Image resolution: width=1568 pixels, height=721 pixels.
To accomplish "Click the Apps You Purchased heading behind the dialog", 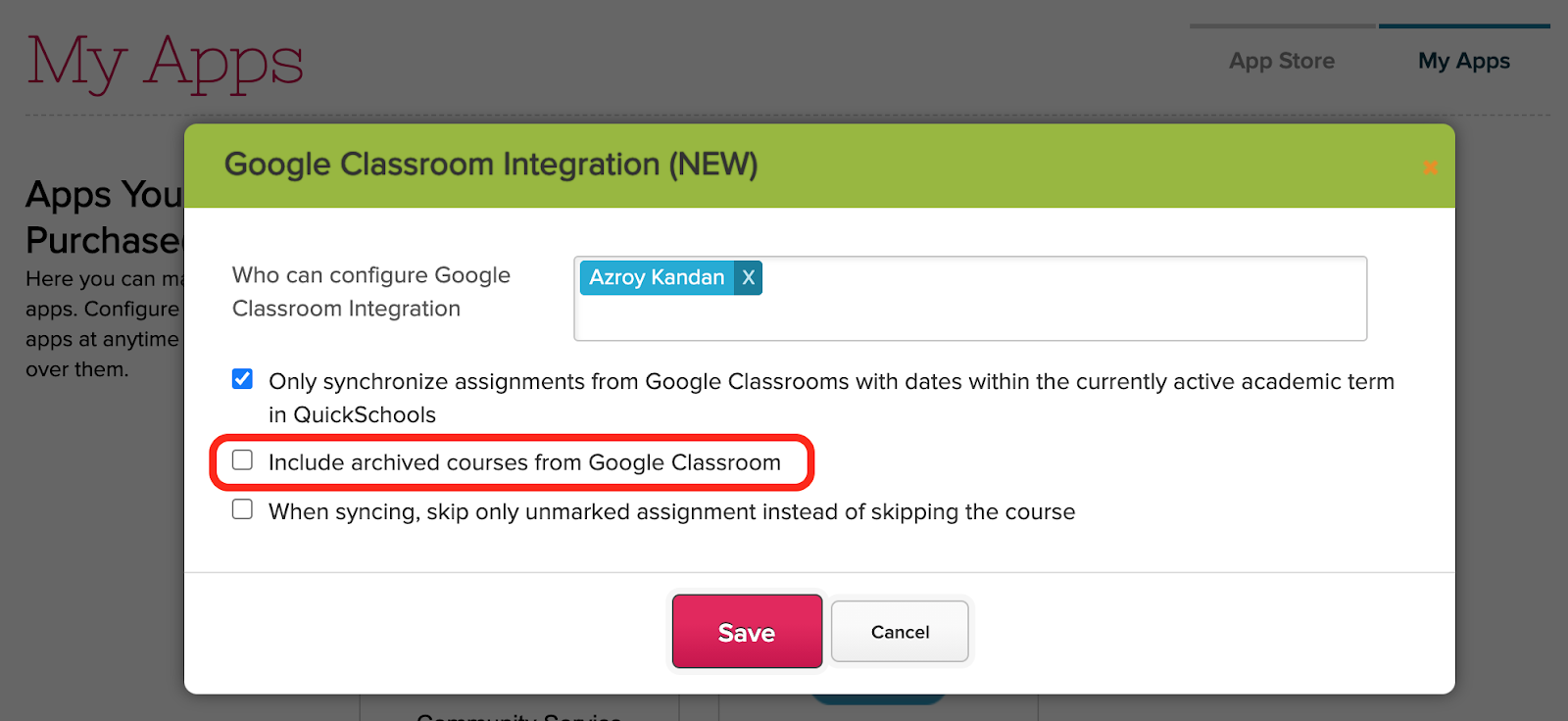I will pos(105,217).
